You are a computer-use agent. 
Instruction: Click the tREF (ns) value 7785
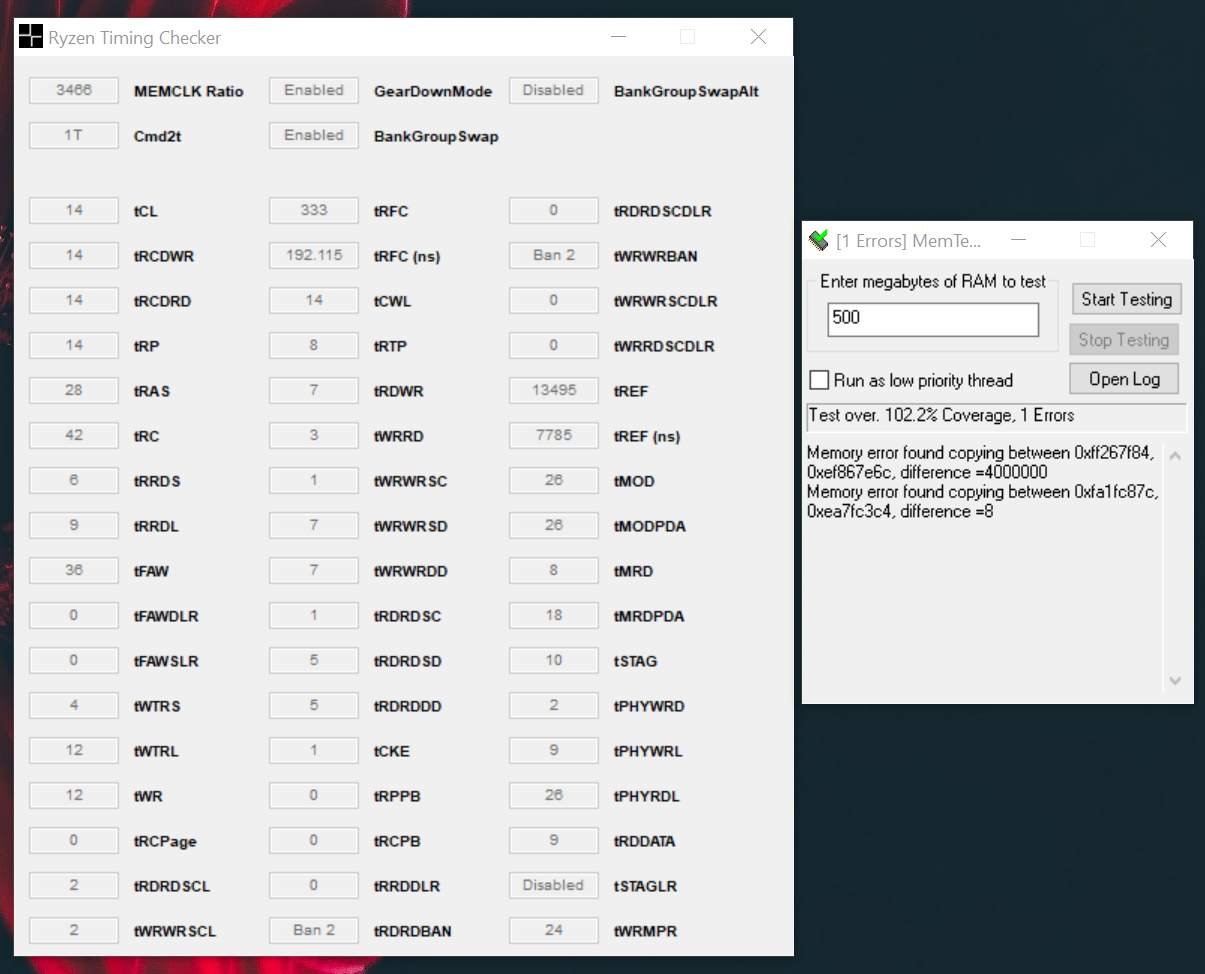click(554, 435)
